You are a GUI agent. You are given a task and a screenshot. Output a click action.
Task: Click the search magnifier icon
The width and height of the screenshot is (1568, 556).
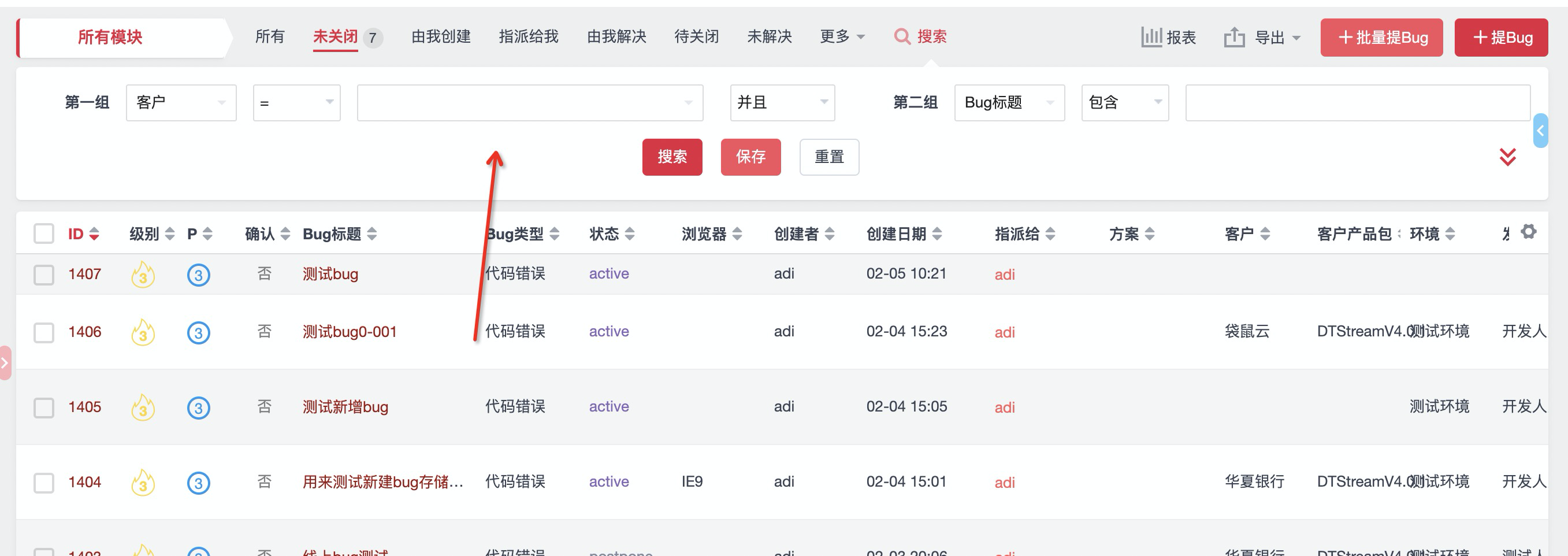(901, 36)
